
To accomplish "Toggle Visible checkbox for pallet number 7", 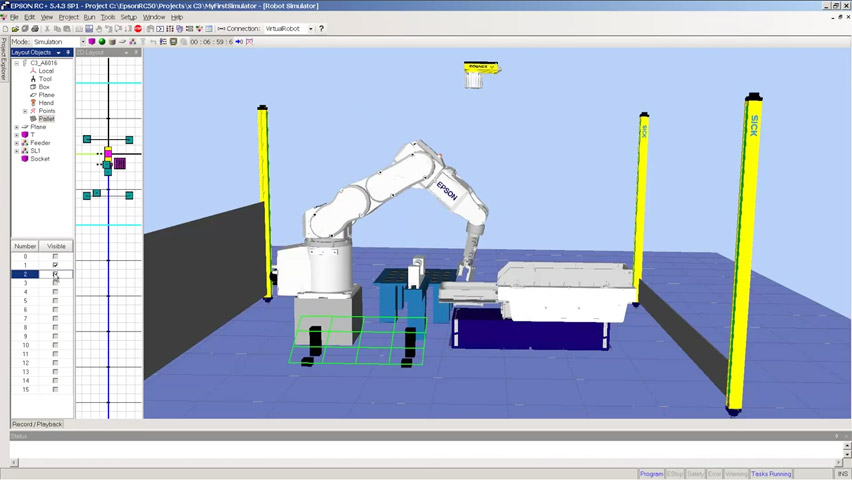I will [55, 319].
